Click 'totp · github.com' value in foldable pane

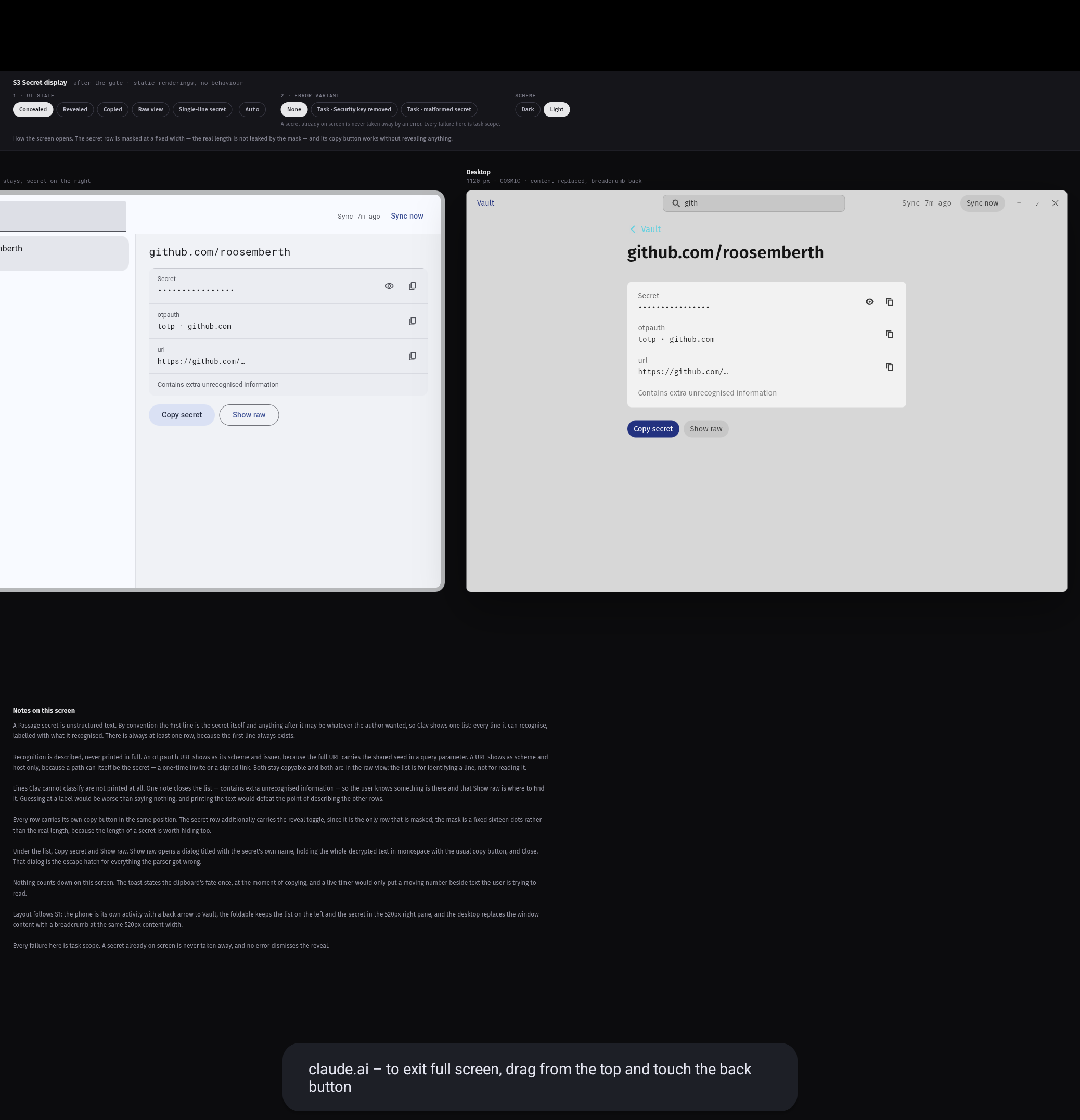pyautogui.click(x=194, y=326)
